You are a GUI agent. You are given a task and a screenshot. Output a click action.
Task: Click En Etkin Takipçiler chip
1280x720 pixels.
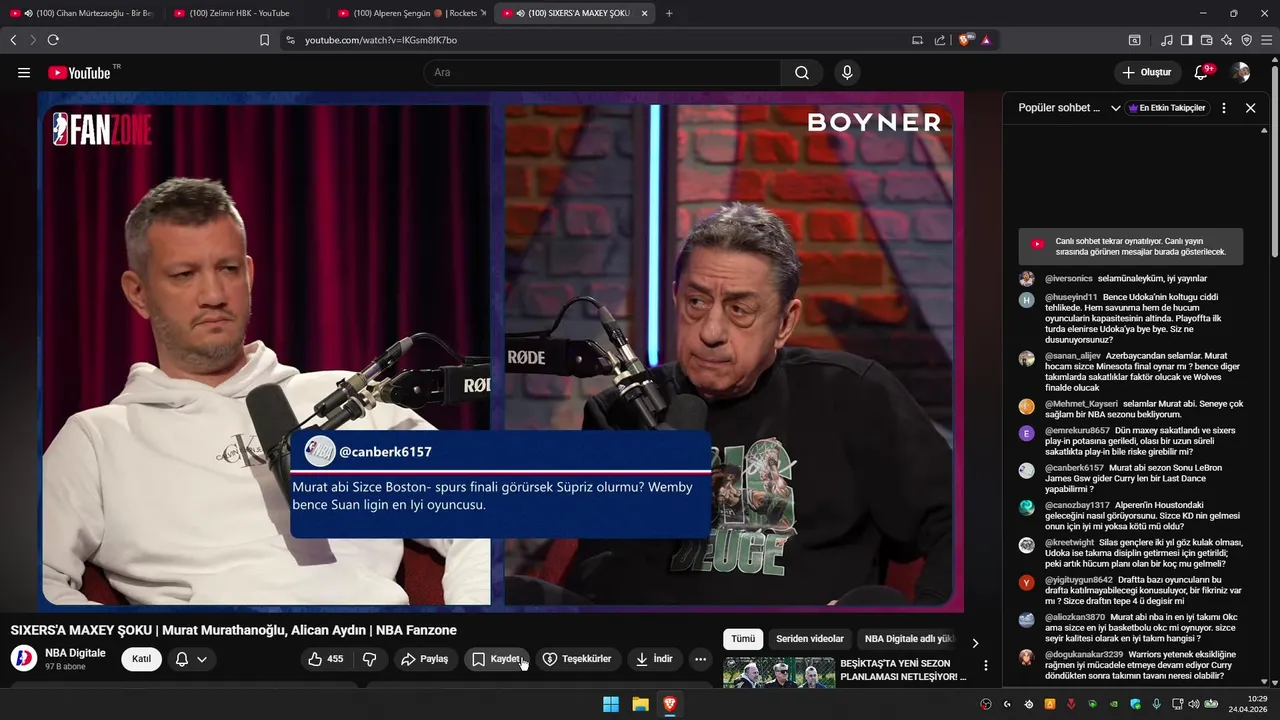click(x=1166, y=108)
